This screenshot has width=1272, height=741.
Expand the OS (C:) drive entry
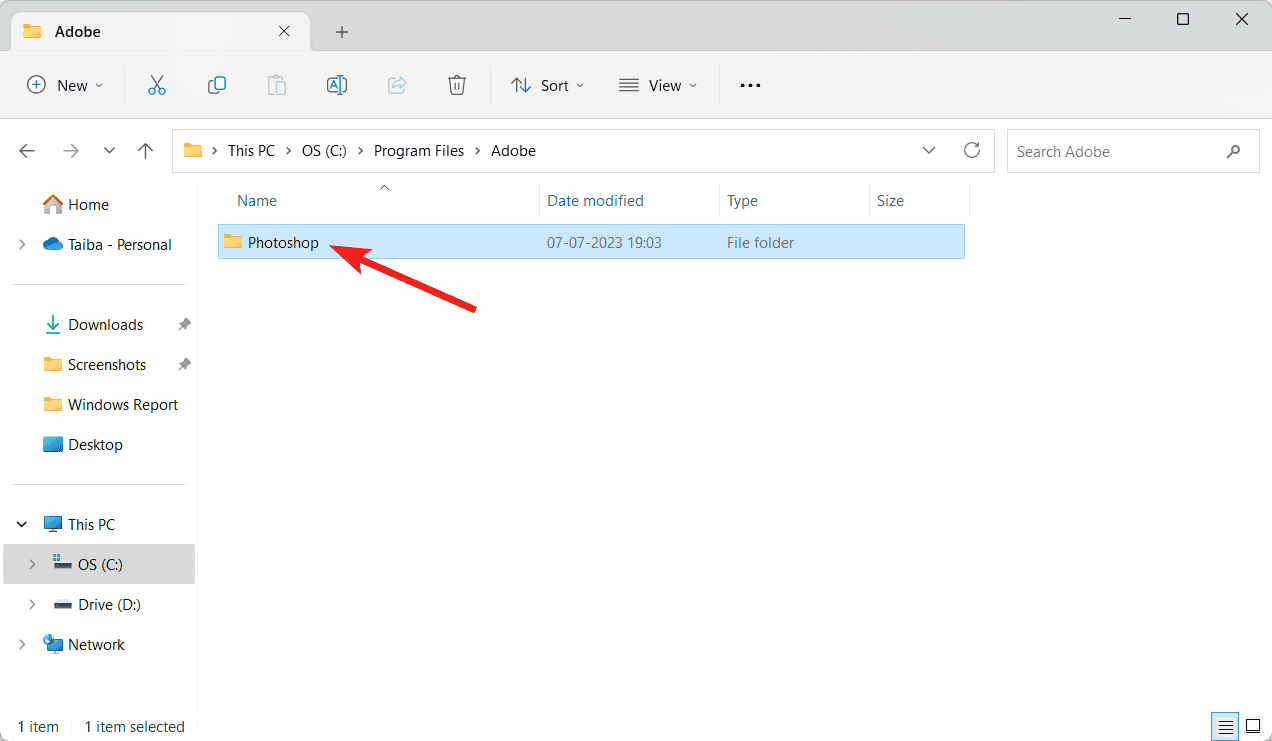click(x=33, y=563)
